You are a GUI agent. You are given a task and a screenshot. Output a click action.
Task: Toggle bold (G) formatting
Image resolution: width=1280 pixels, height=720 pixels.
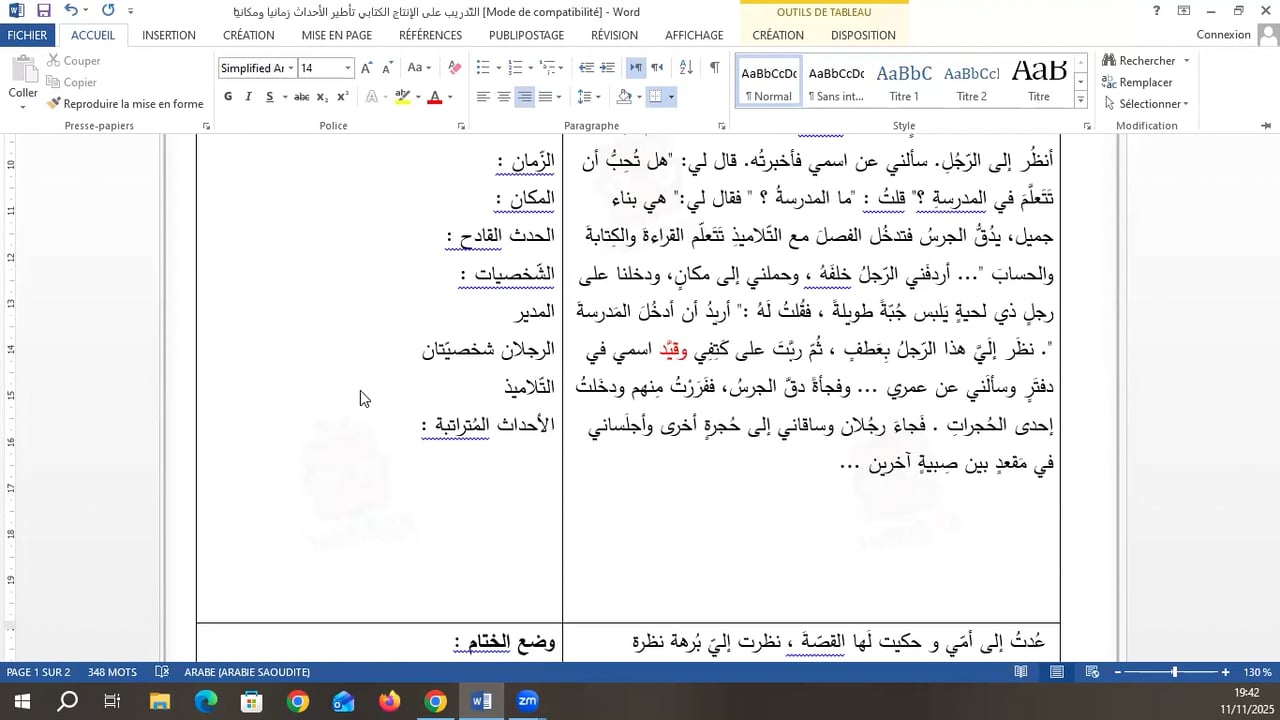[x=228, y=97]
